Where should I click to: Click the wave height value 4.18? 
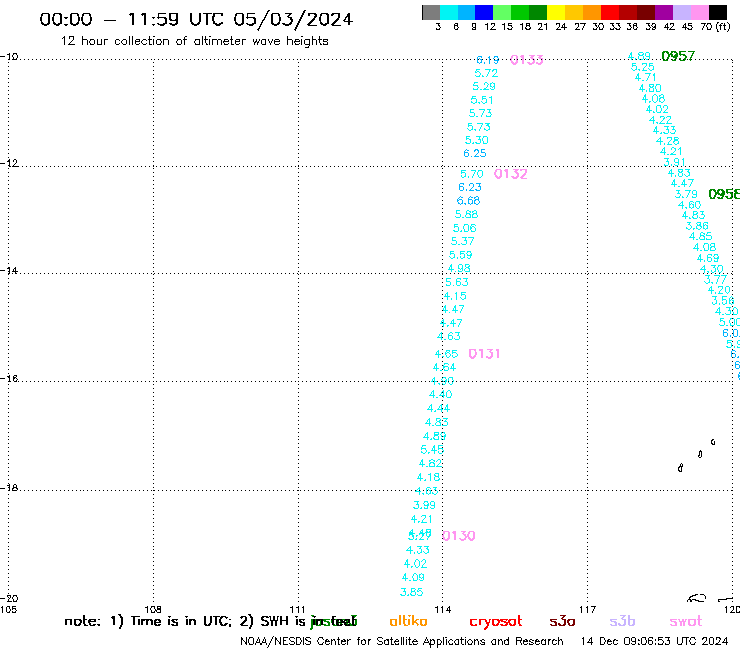pyautogui.click(x=429, y=478)
